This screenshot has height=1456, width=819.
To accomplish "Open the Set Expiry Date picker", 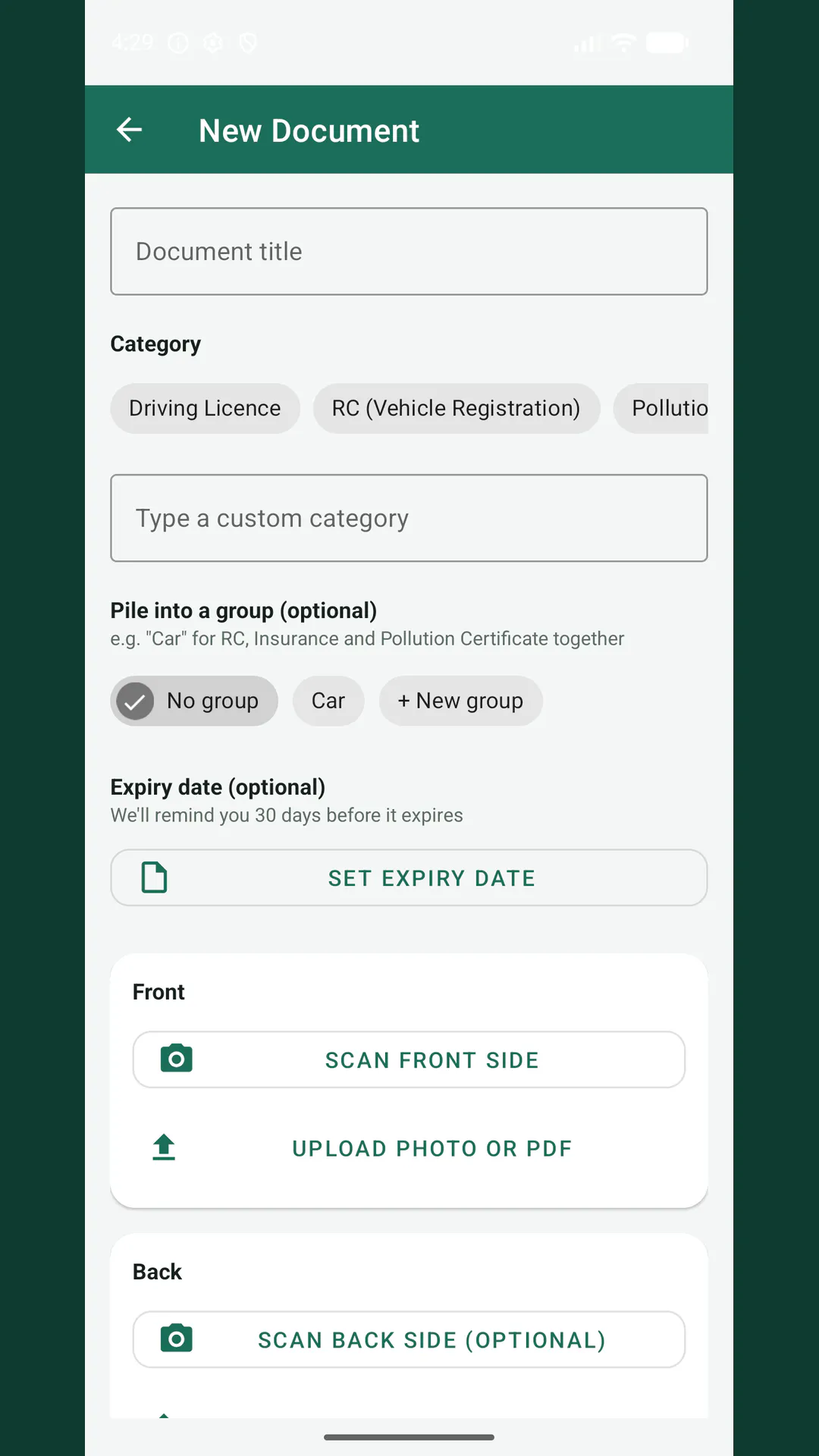I will point(409,877).
